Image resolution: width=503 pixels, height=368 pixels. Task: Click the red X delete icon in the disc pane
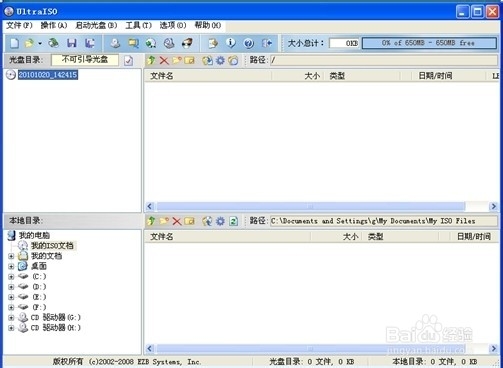pos(164,60)
